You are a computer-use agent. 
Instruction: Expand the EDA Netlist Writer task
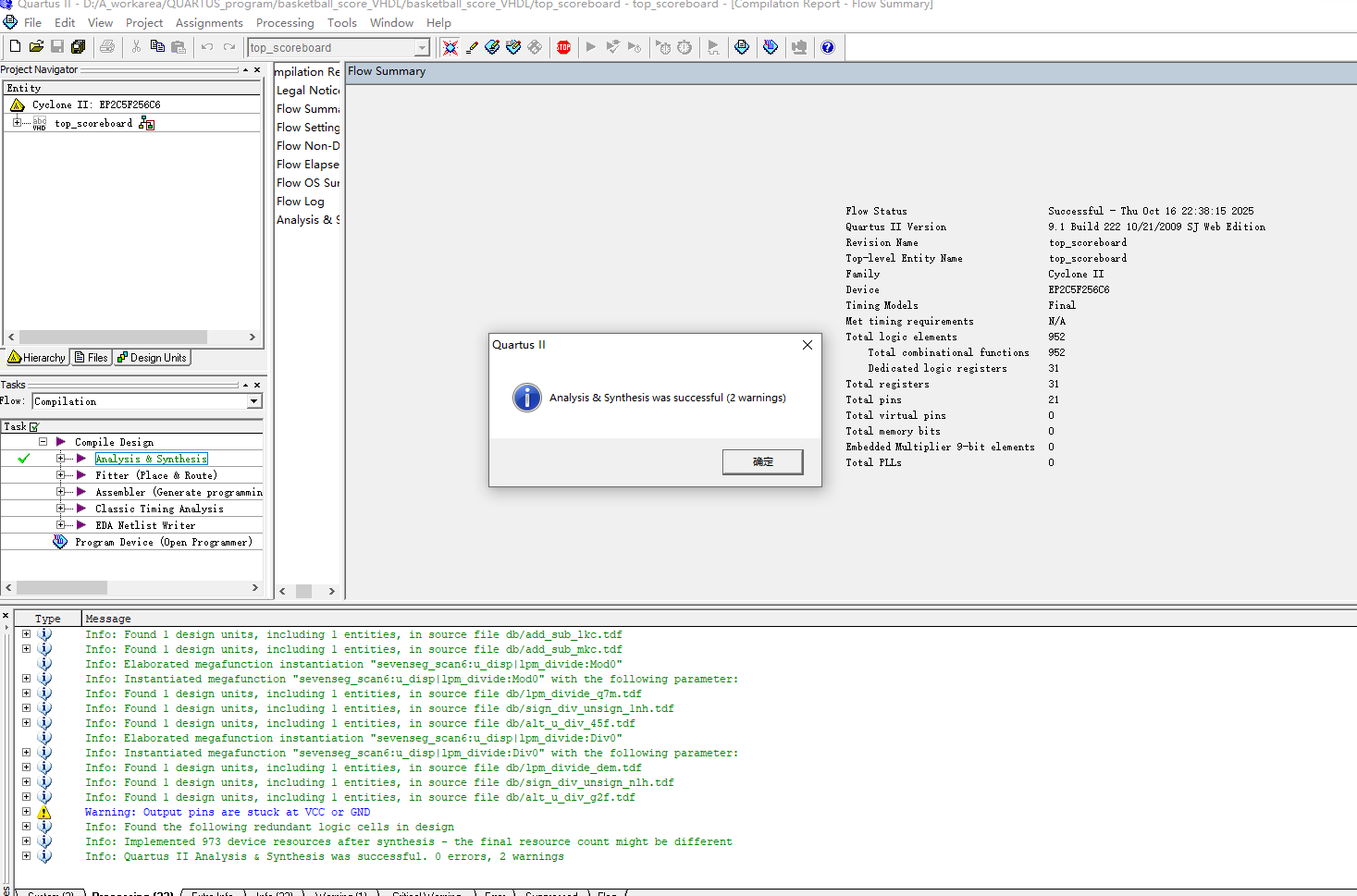pos(60,524)
